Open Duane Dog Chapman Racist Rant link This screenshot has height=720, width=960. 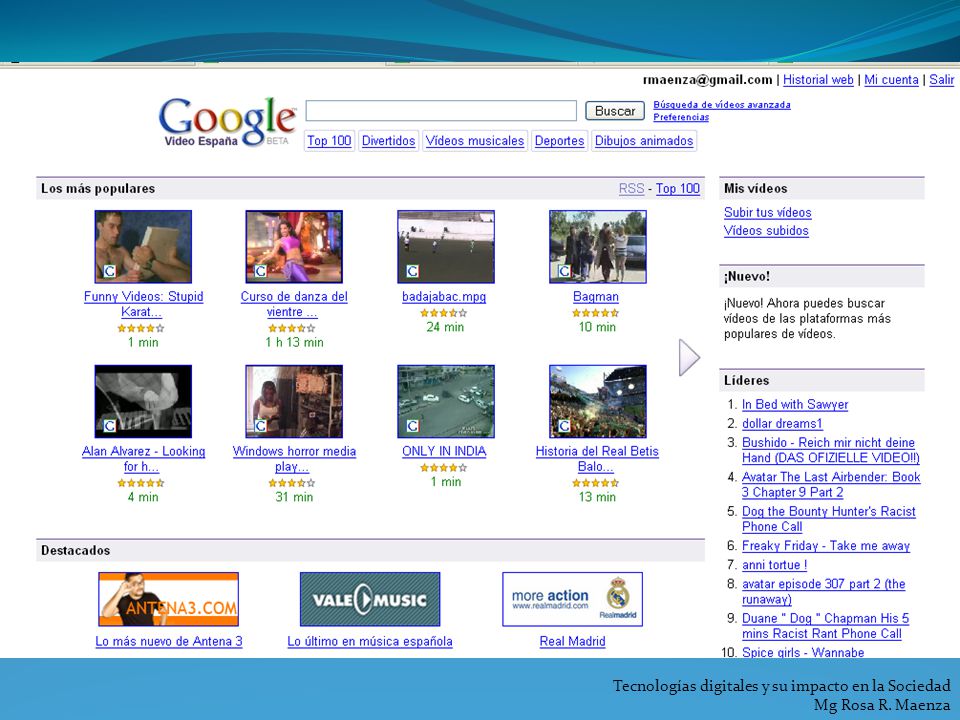click(x=825, y=626)
